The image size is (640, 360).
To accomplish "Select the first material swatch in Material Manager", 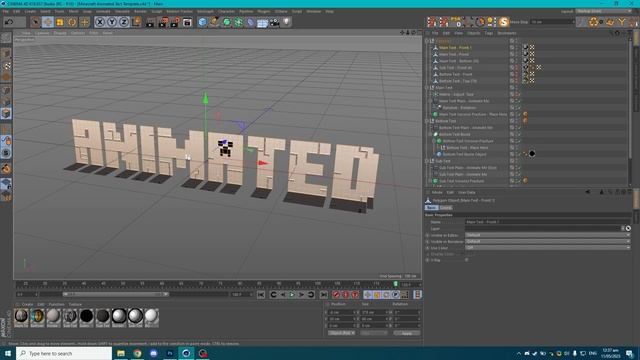I will point(21,317).
